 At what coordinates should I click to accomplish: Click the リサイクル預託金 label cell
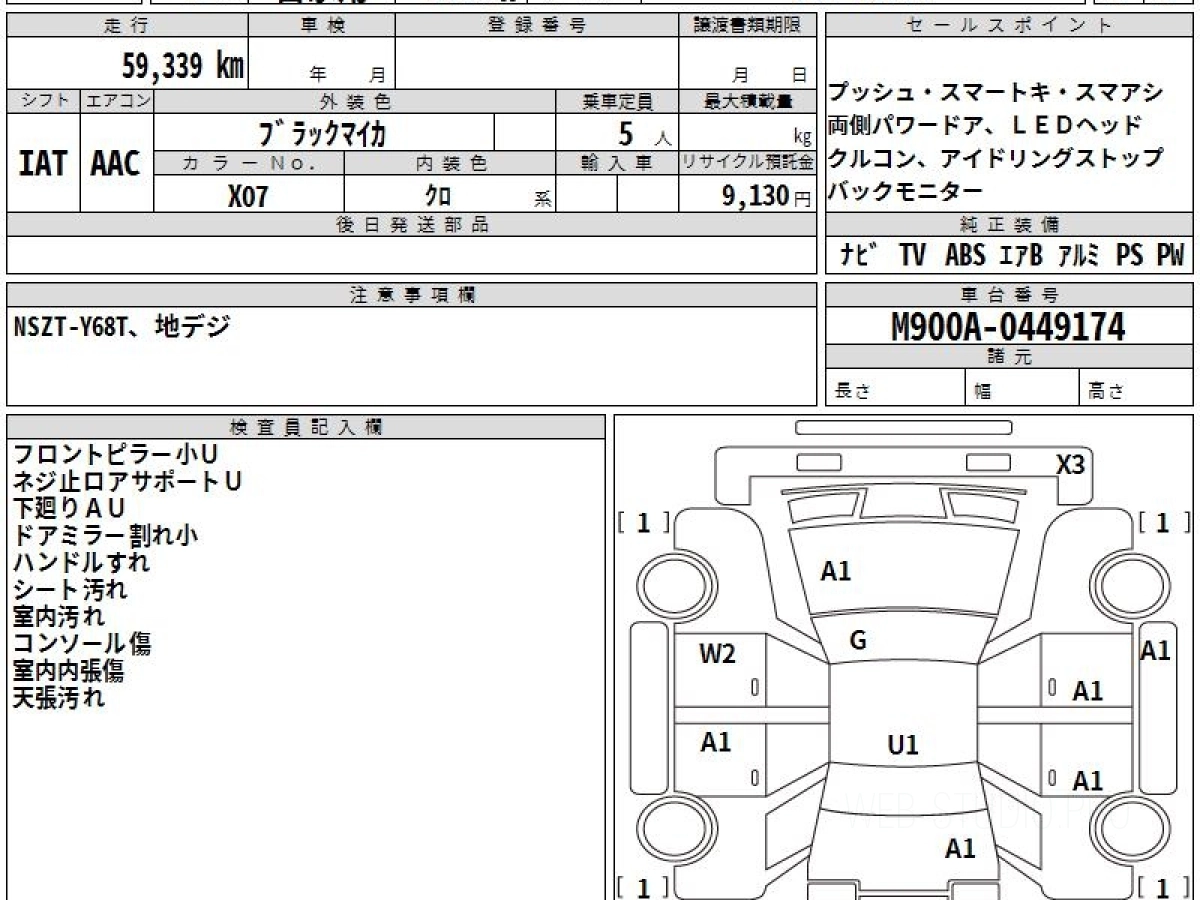pyautogui.click(x=748, y=163)
